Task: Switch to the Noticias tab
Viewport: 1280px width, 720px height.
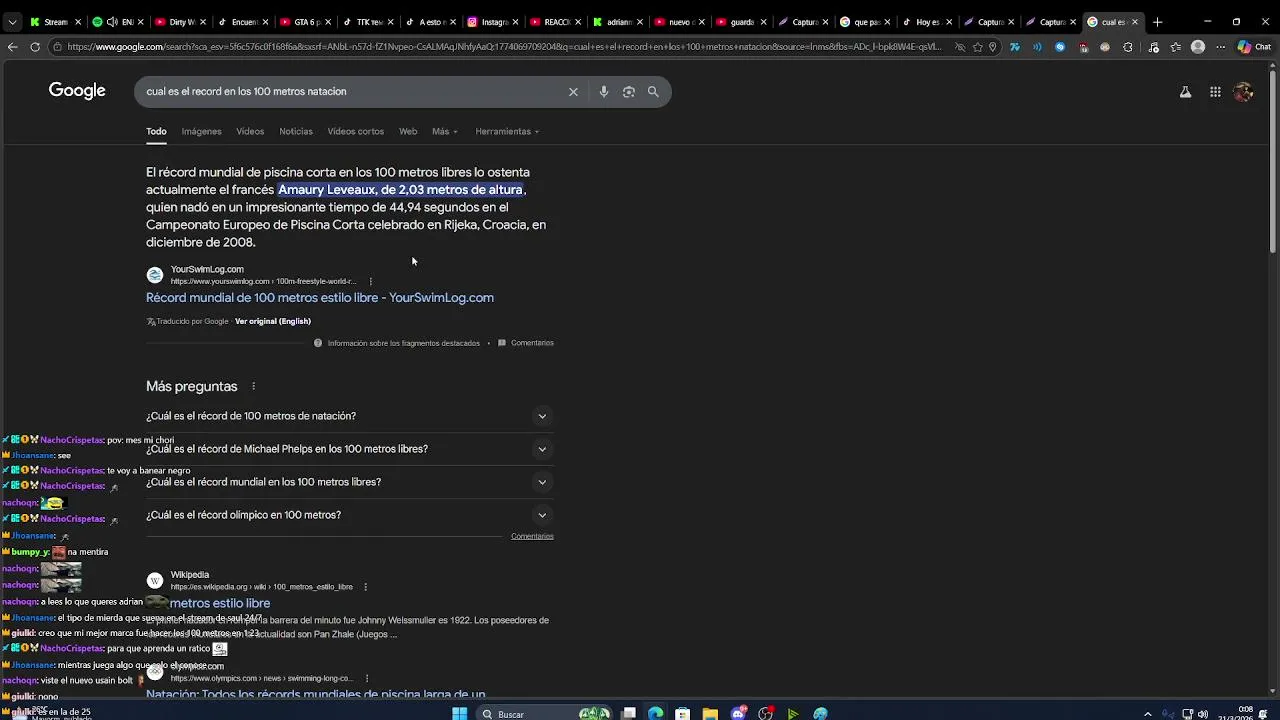Action: 296,132
